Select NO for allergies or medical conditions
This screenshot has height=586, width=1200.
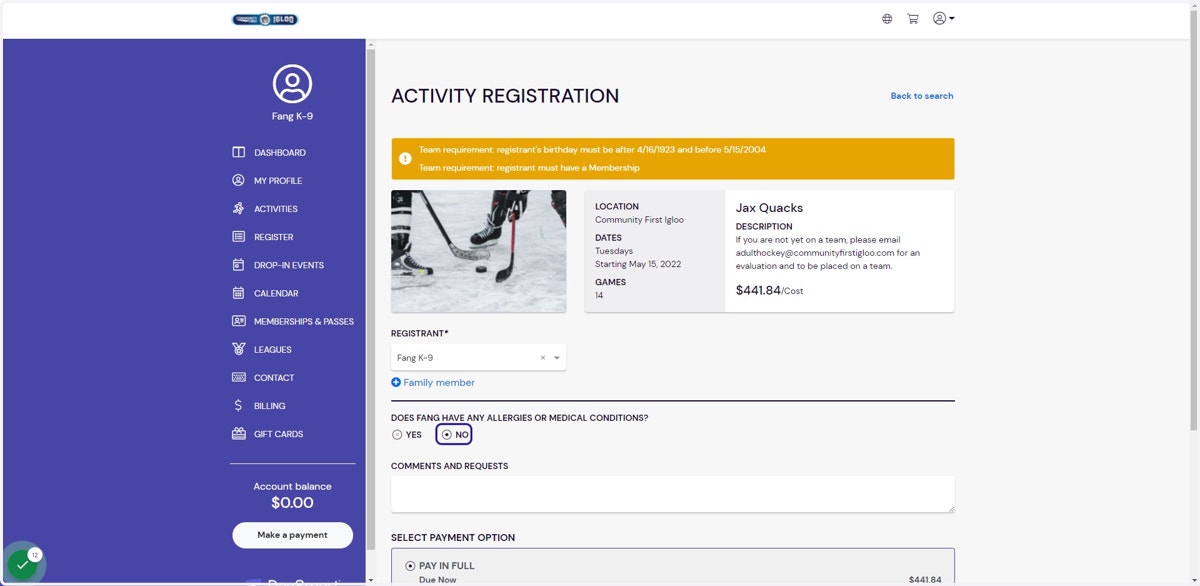tap(446, 435)
